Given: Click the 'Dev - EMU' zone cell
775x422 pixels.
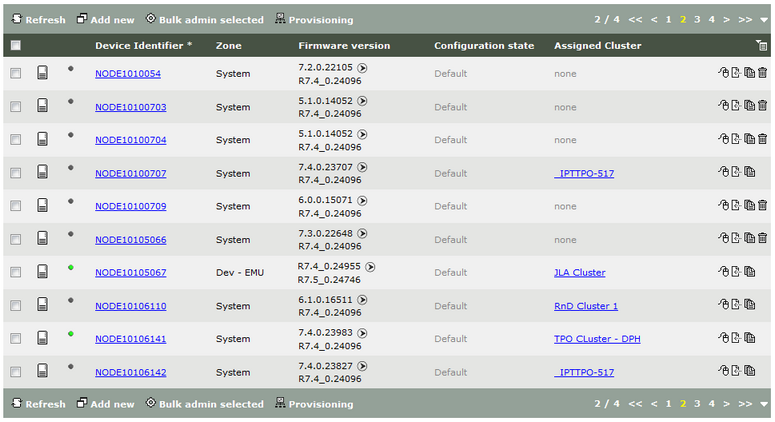Looking at the screenshot, I should click(x=240, y=272).
